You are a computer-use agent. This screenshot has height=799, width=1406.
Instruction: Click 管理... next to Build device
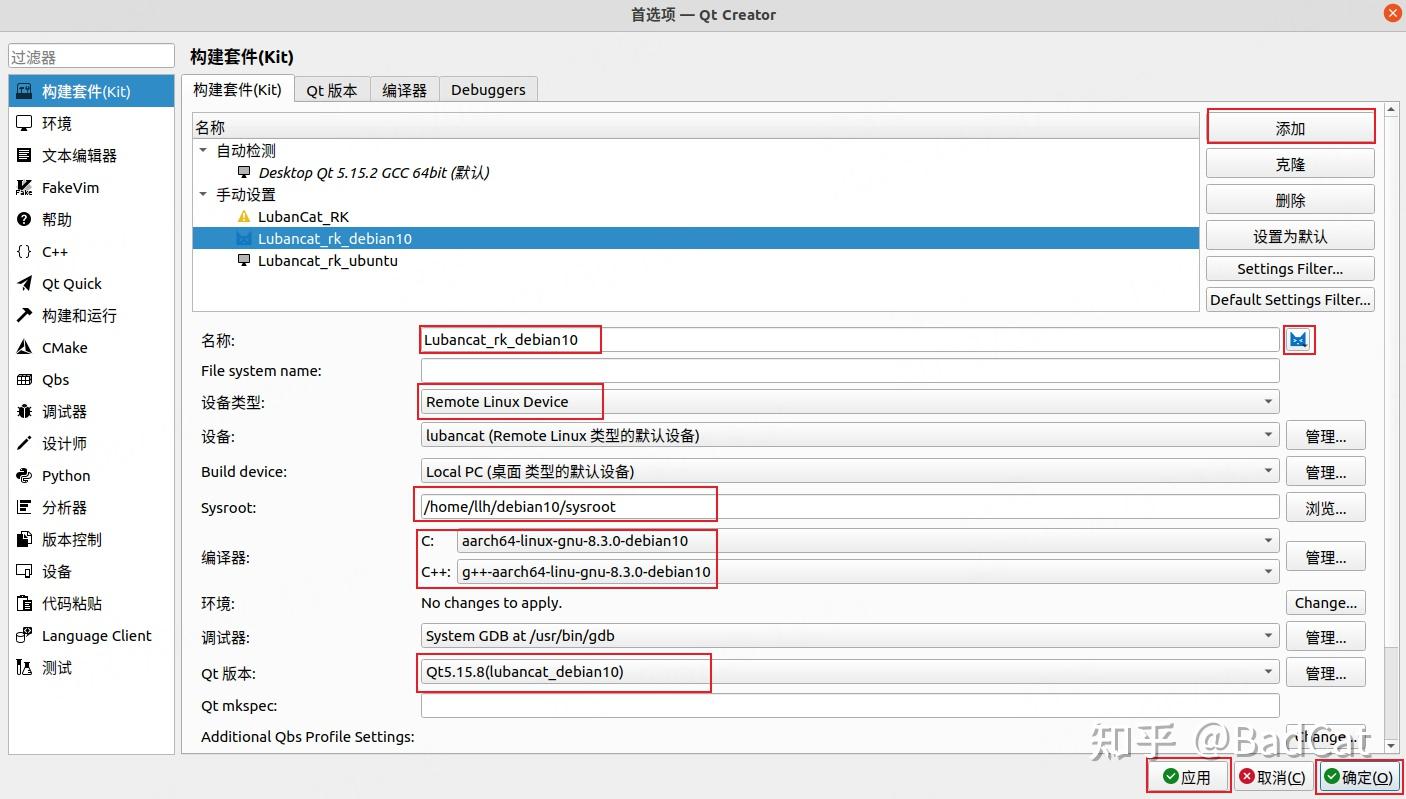tap(1326, 472)
